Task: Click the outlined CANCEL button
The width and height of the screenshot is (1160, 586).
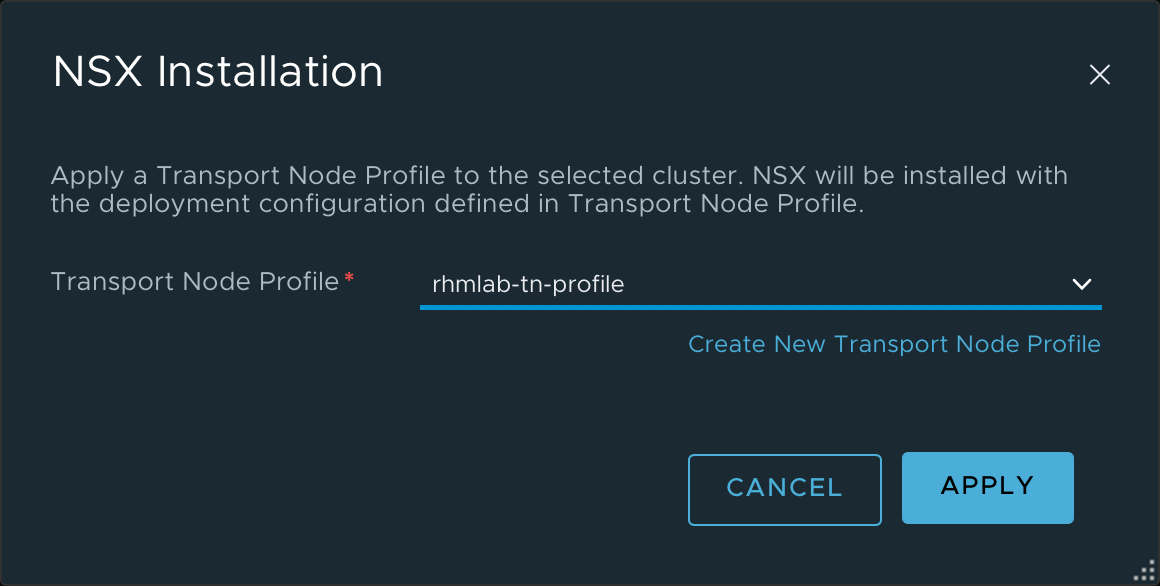Action: click(784, 490)
